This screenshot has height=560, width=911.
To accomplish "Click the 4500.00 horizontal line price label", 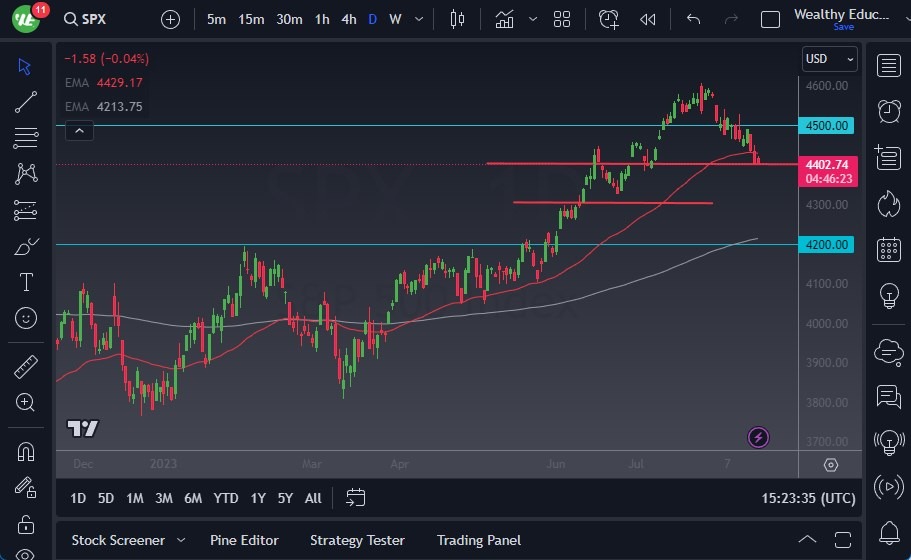I will click(826, 126).
